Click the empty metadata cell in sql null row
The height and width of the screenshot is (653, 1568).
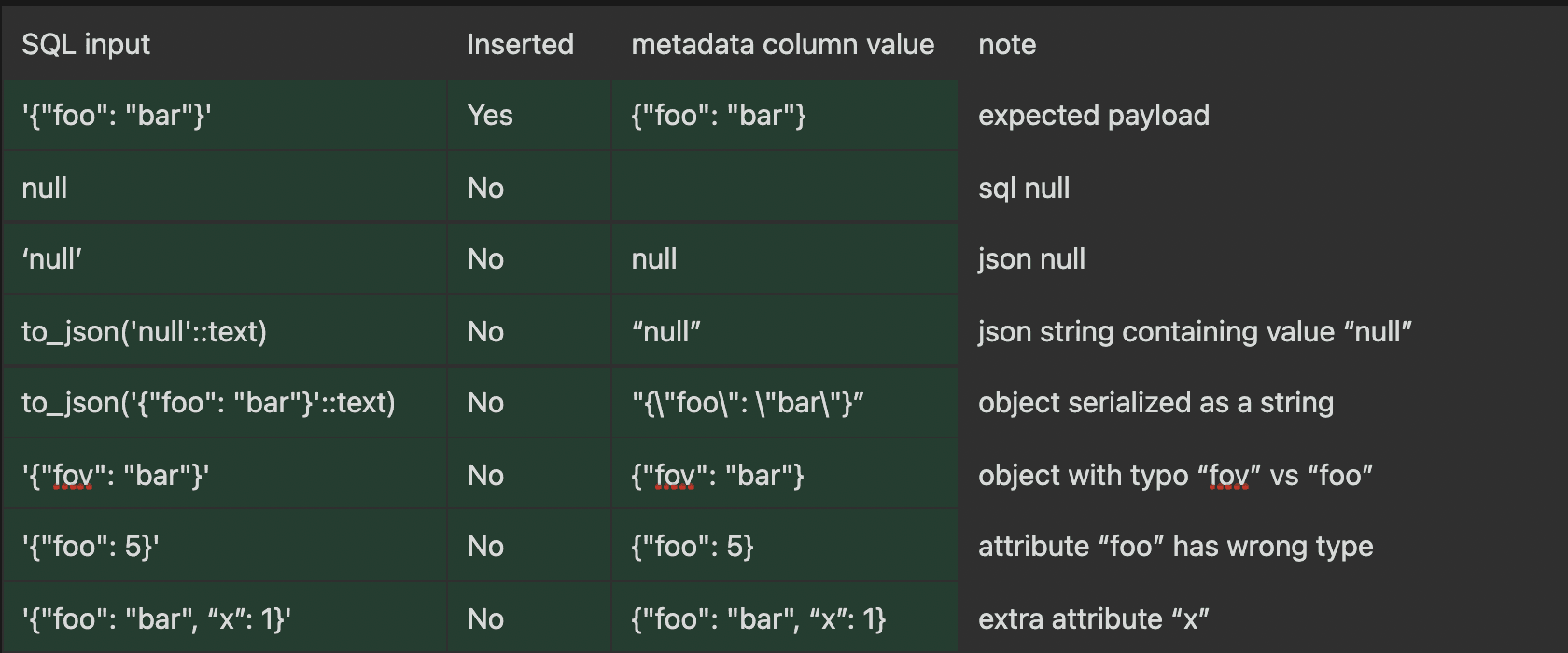pyautogui.click(x=784, y=188)
